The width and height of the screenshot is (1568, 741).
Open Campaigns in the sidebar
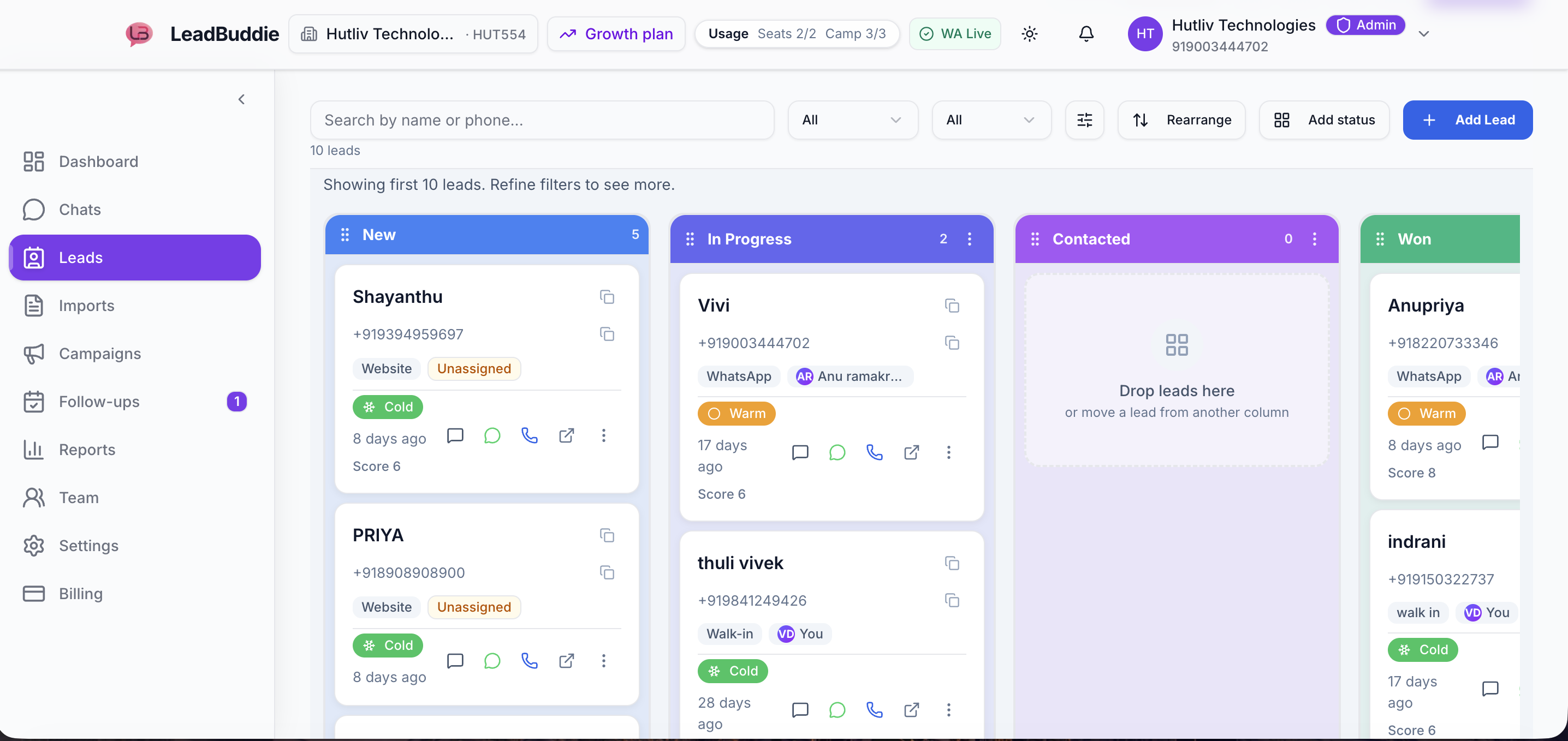(x=100, y=354)
